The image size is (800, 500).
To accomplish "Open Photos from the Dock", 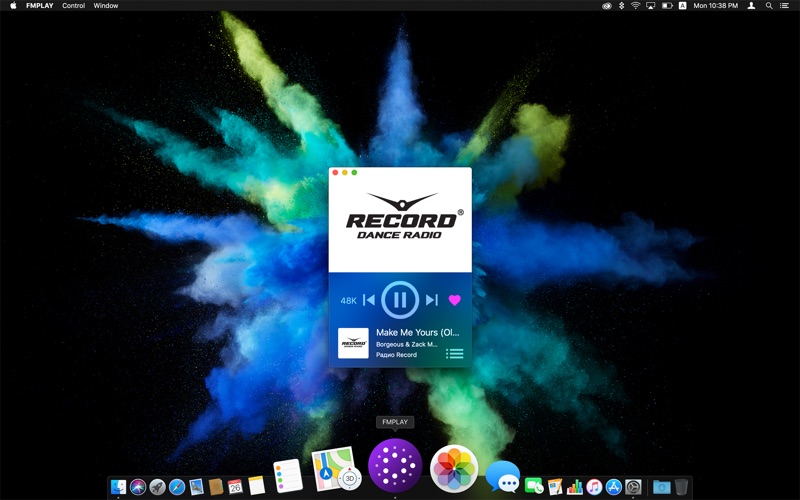I will pos(454,469).
